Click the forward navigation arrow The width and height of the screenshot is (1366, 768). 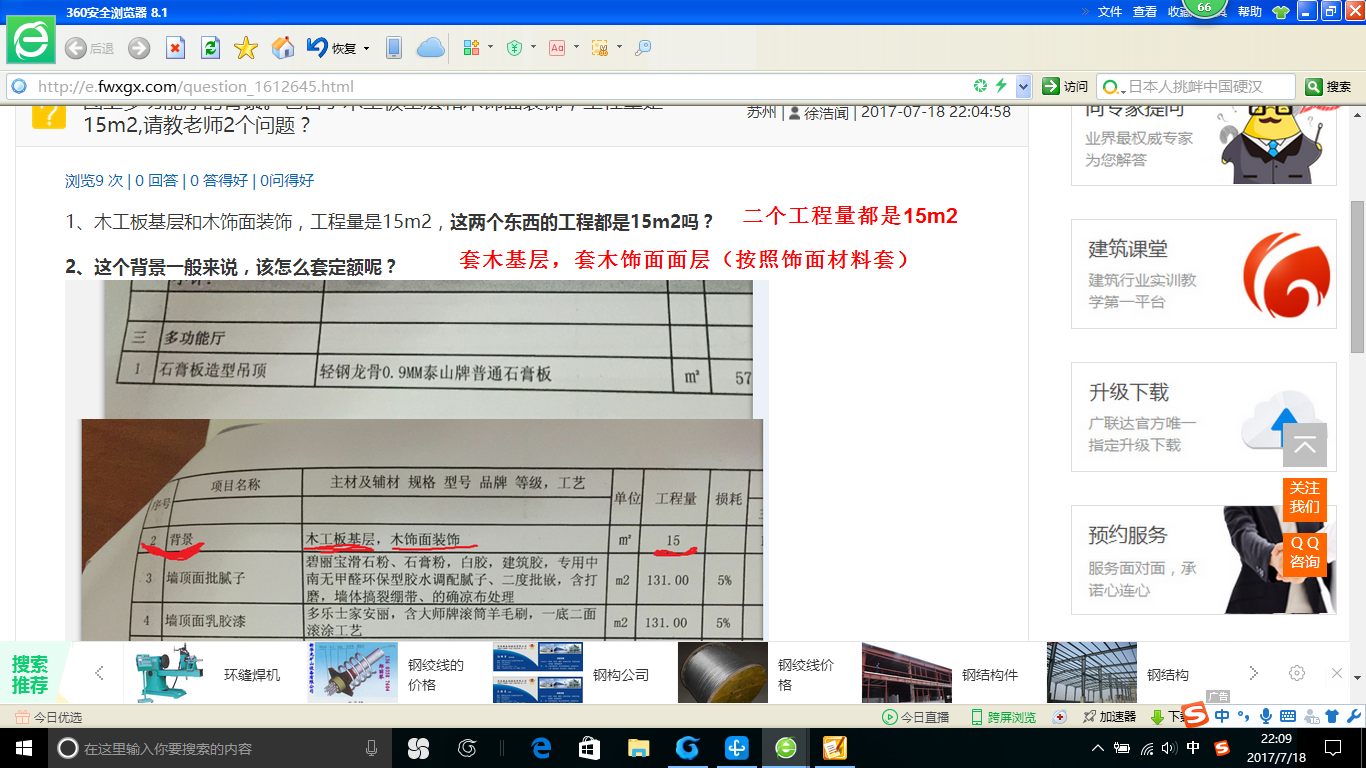(139, 48)
